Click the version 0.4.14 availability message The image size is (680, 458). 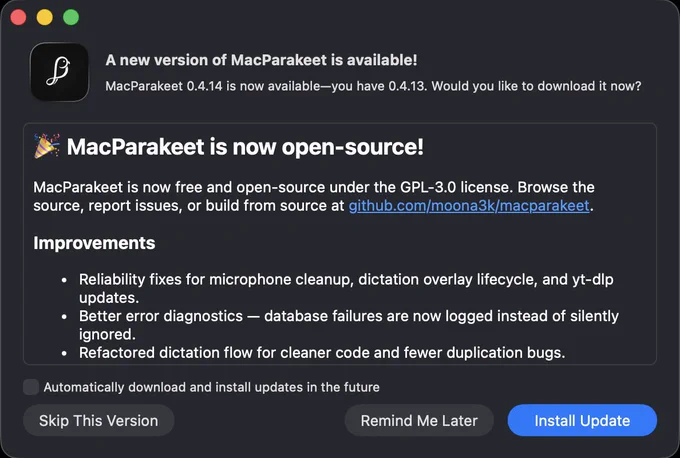pyautogui.click(x=373, y=86)
